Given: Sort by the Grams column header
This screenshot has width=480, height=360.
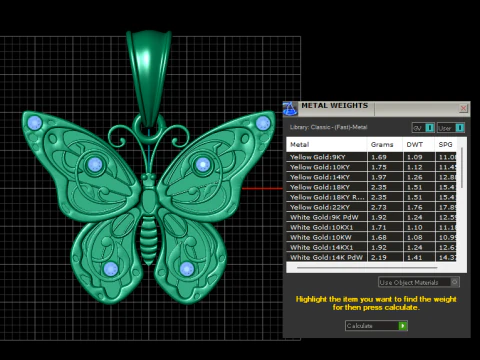Looking at the screenshot, I should [385, 145].
